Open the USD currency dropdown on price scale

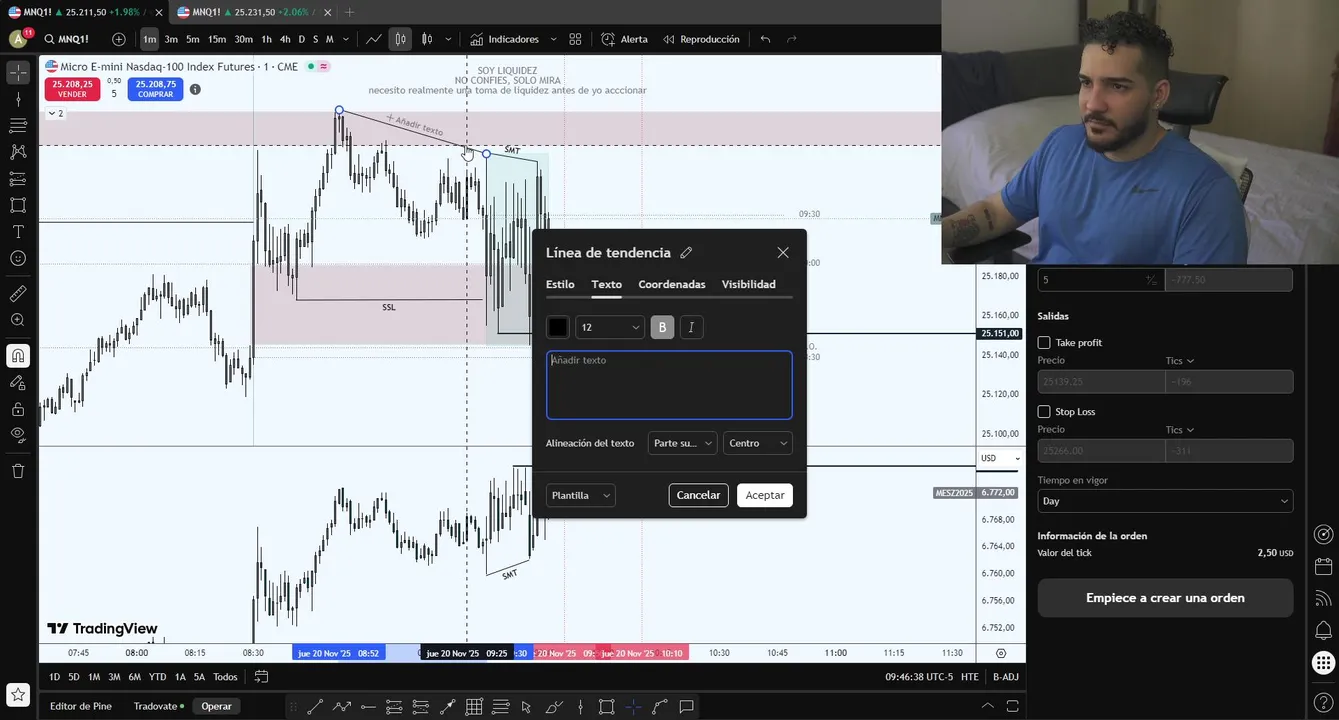pos(1000,458)
